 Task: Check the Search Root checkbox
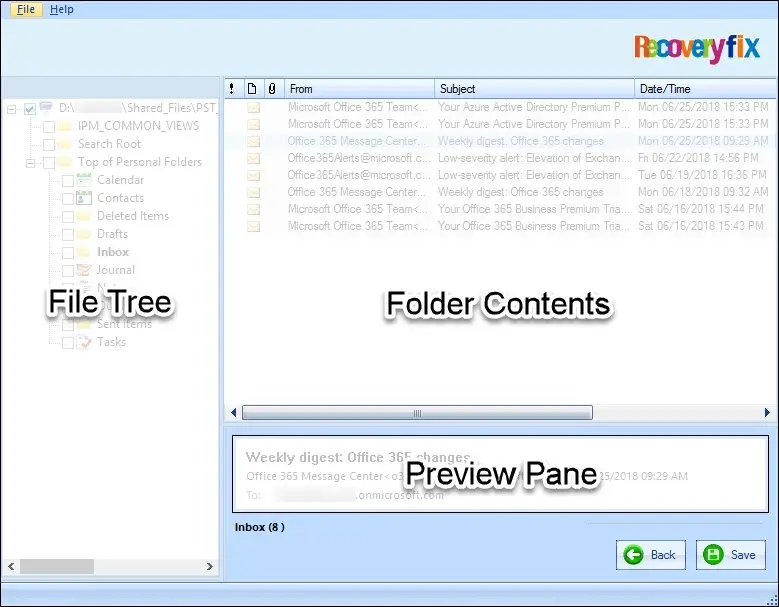click(x=49, y=145)
